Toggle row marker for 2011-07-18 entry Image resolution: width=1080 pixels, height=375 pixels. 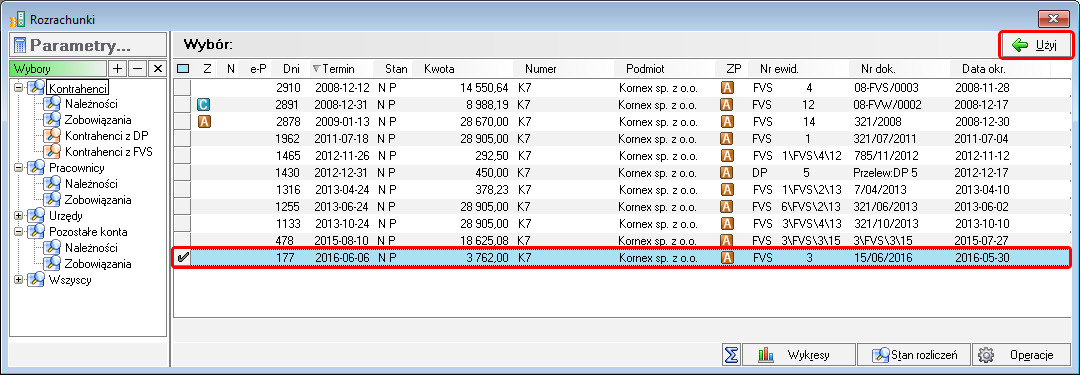pos(183,138)
